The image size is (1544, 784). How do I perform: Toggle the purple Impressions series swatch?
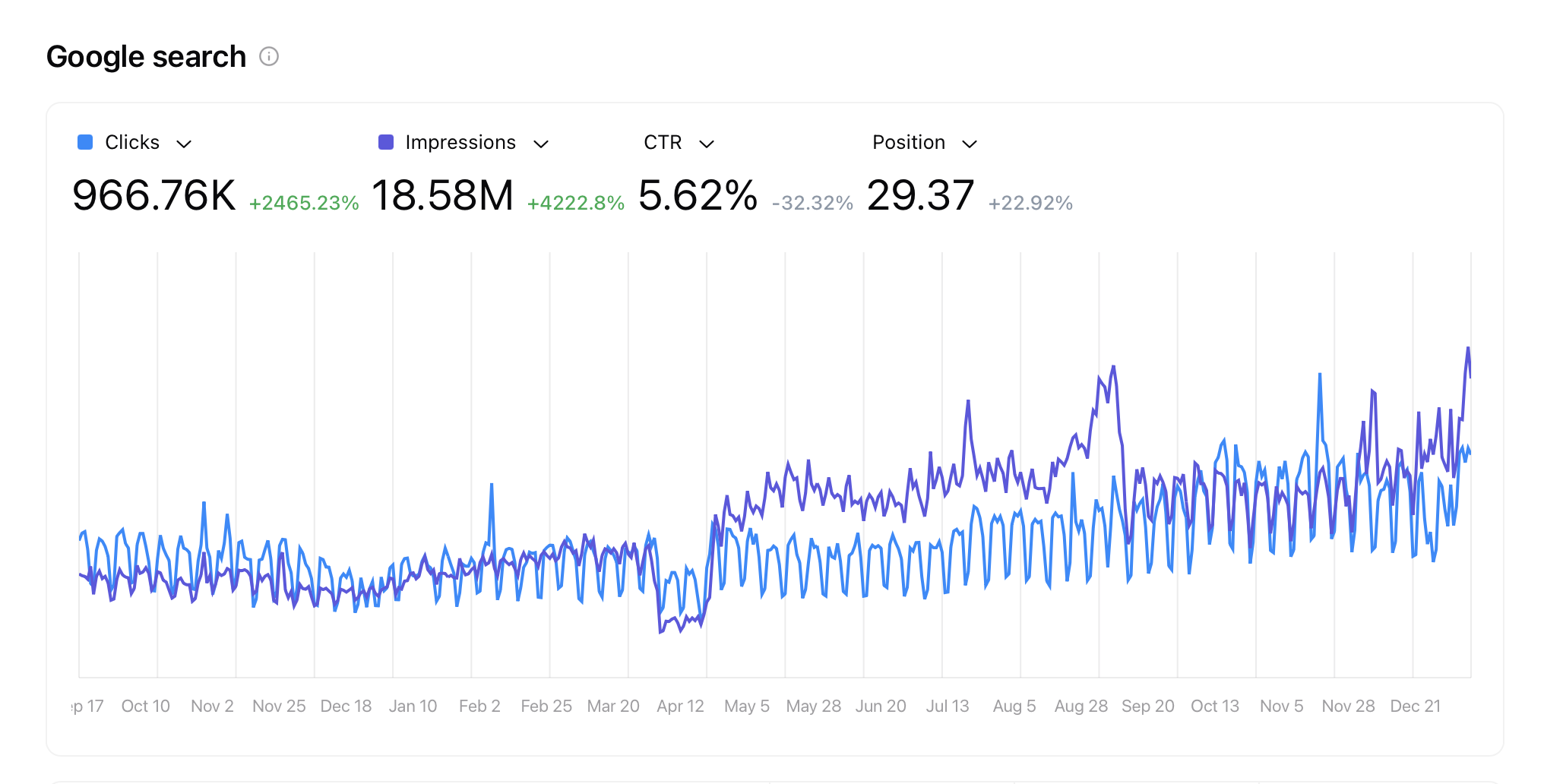pos(386,142)
